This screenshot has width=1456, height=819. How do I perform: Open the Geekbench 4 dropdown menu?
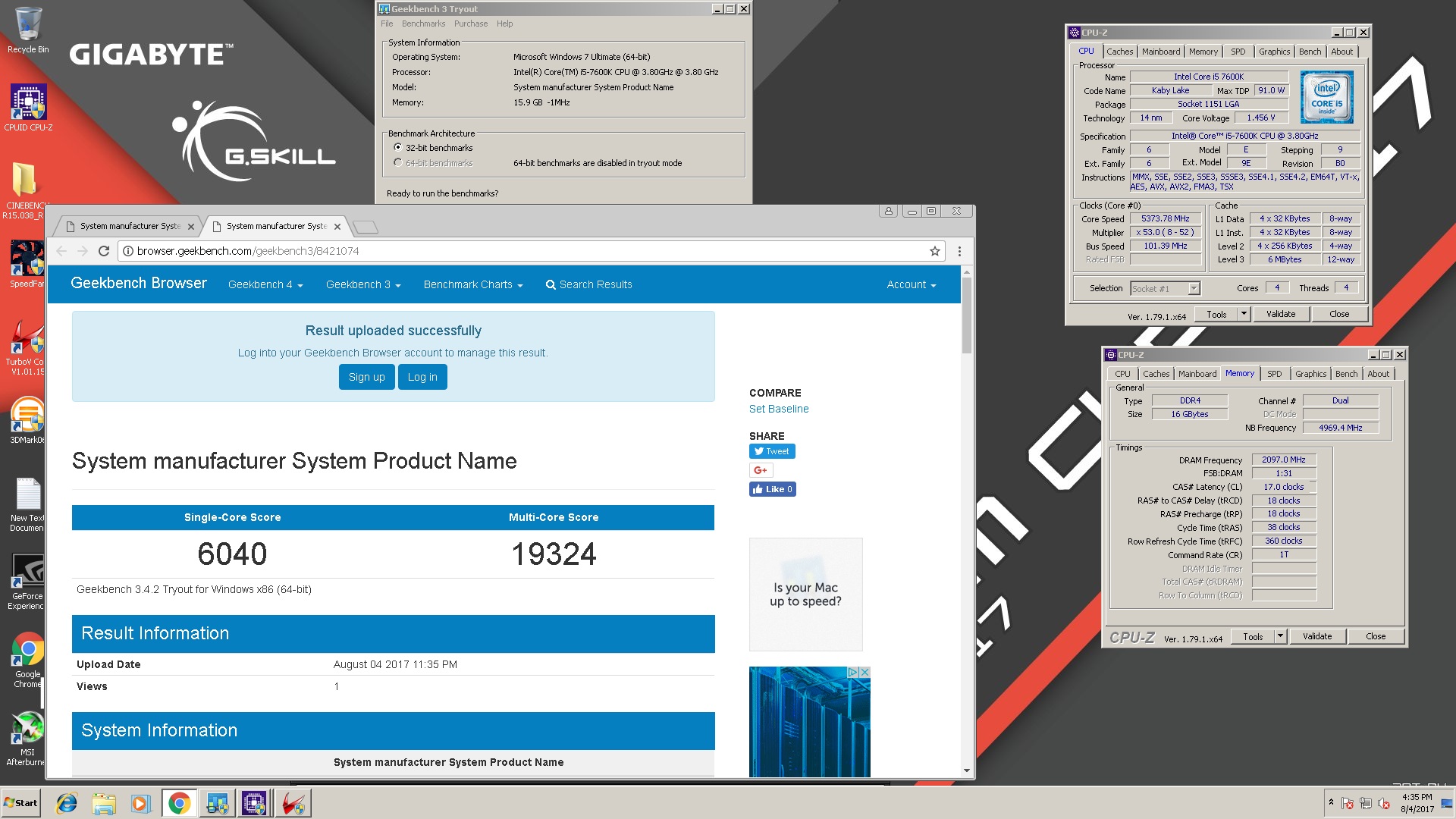click(265, 284)
